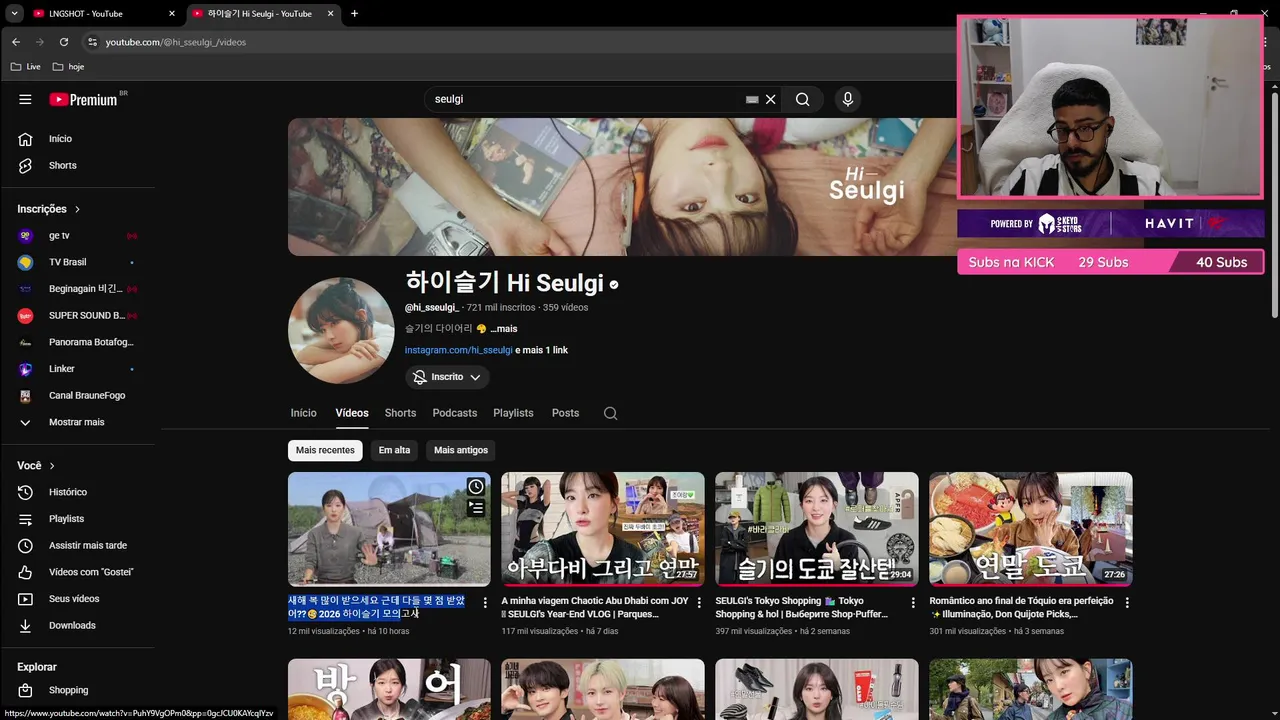The width and height of the screenshot is (1280, 720).
Task: Reload the page with refresh icon
Action: (x=64, y=42)
